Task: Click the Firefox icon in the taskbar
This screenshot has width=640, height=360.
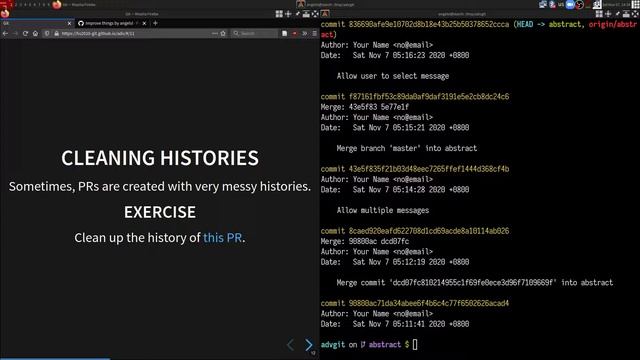Action: pyautogui.click(x=57, y=4)
